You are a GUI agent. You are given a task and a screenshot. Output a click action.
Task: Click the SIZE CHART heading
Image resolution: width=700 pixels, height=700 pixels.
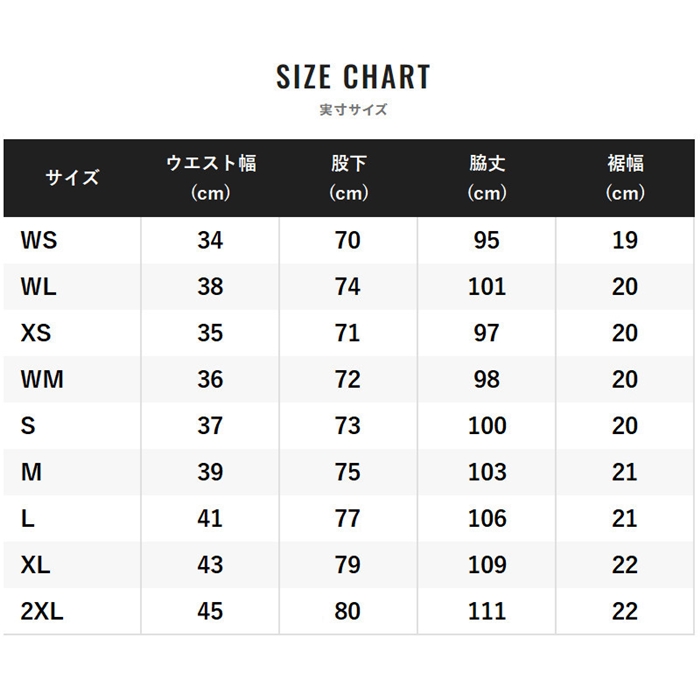tap(353, 77)
